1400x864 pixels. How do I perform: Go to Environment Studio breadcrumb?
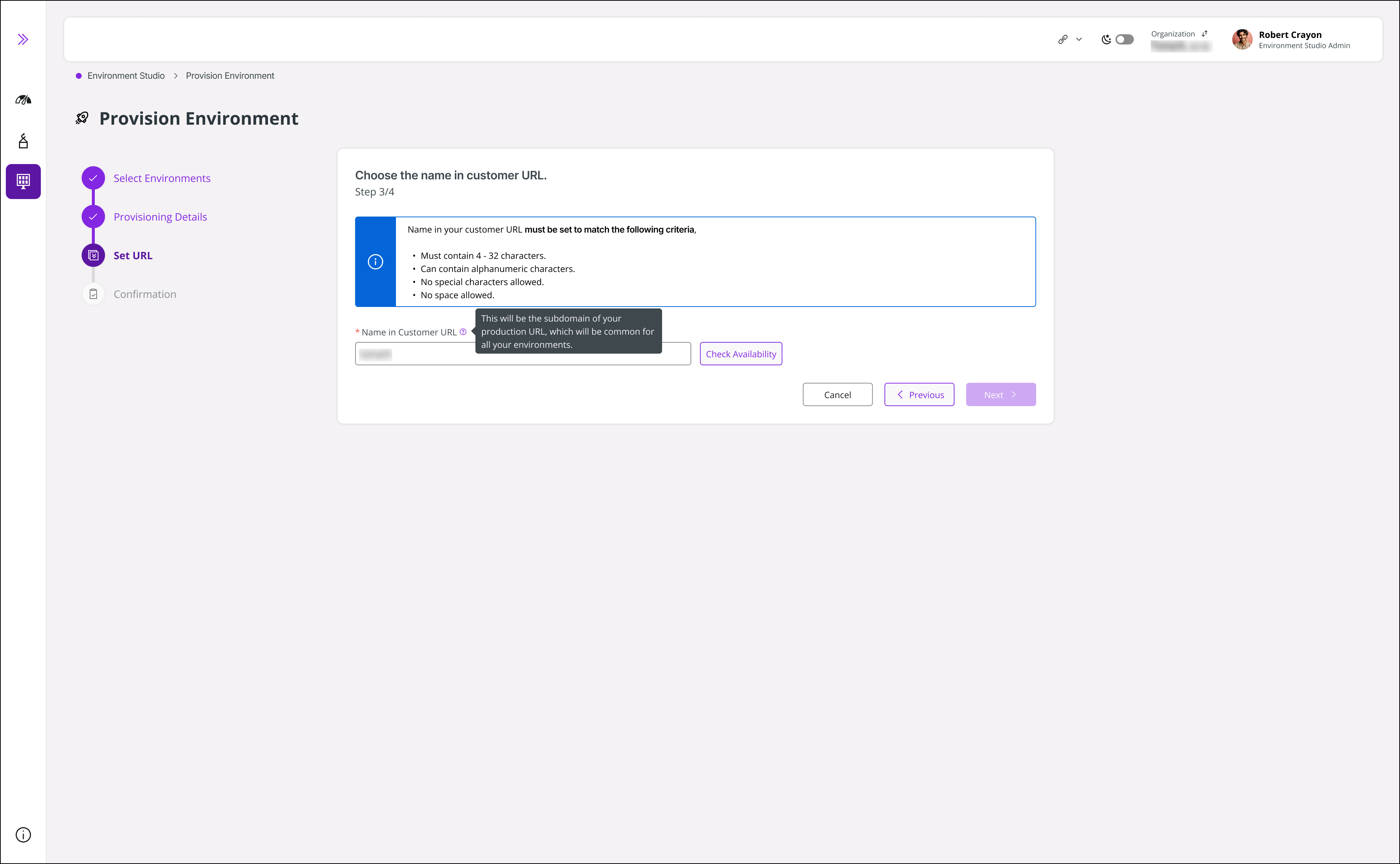pyautogui.click(x=126, y=75)
